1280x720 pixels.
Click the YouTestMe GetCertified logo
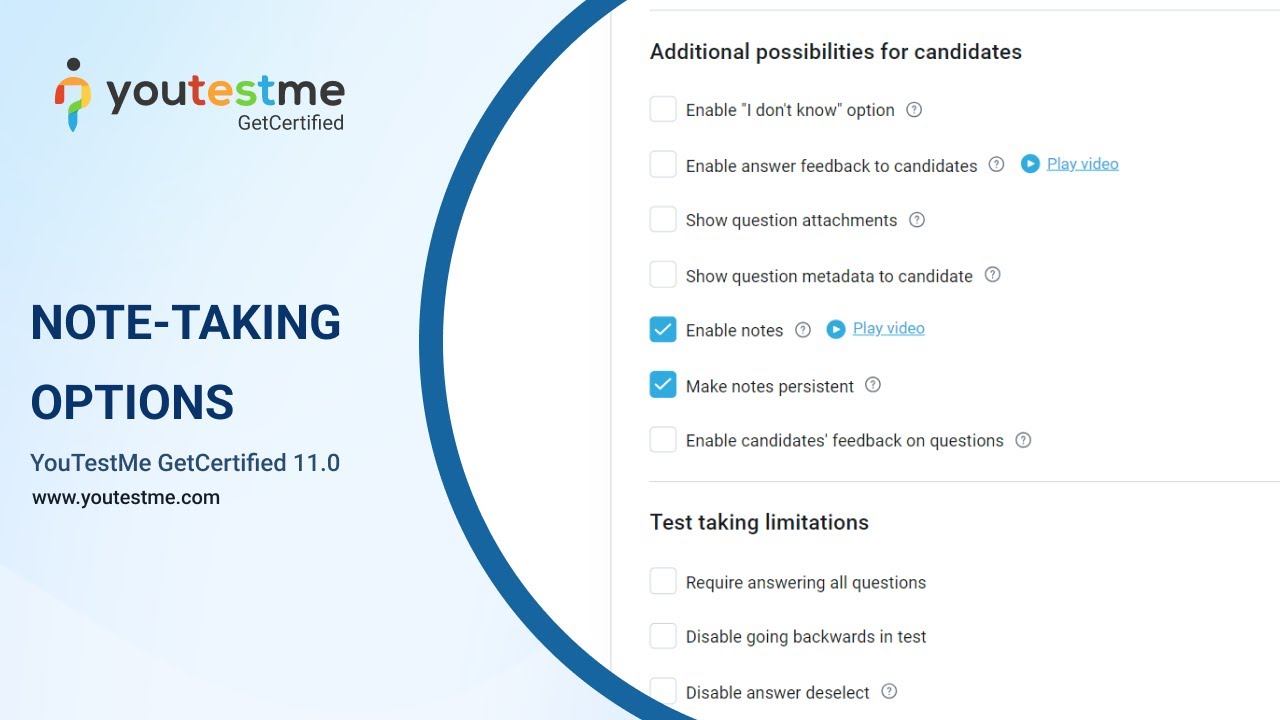pyautogui.click(x=200, y=96)
